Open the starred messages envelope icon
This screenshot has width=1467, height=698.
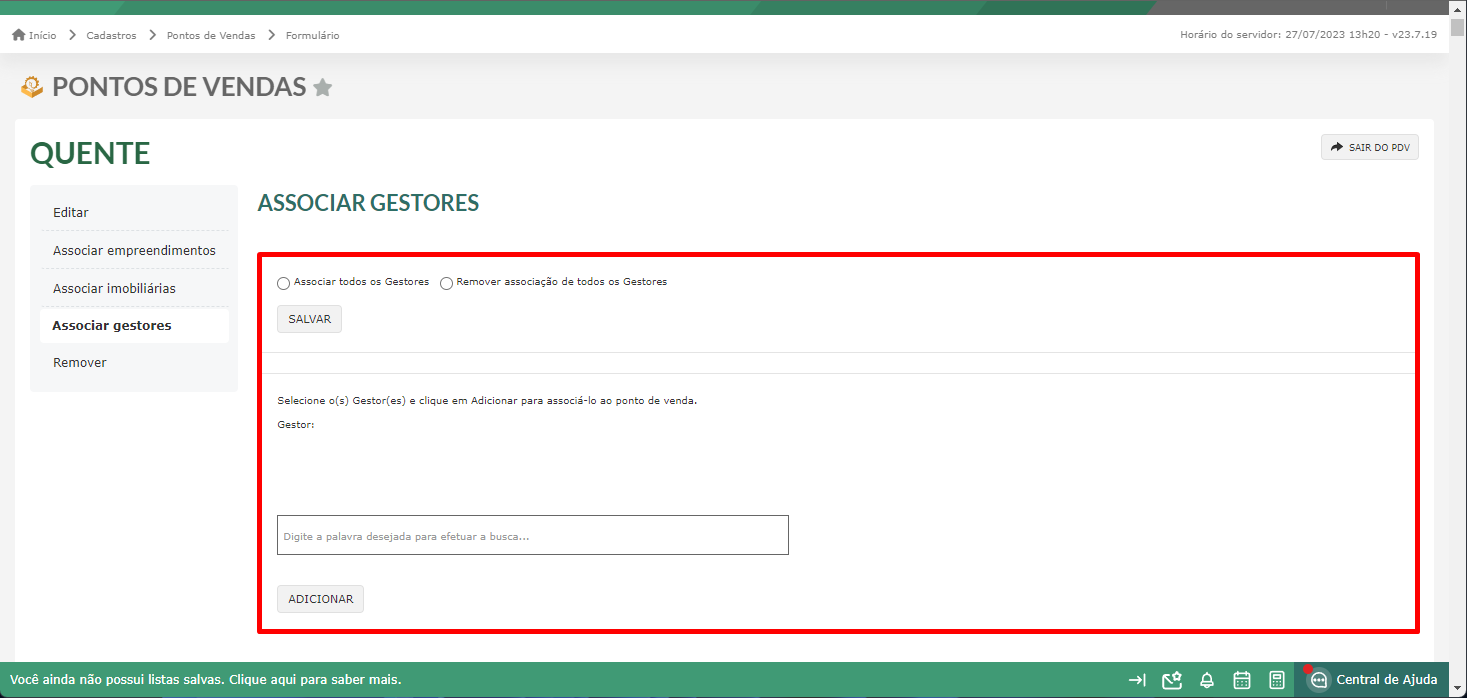pyautogui.click(x=1172, y=680)
